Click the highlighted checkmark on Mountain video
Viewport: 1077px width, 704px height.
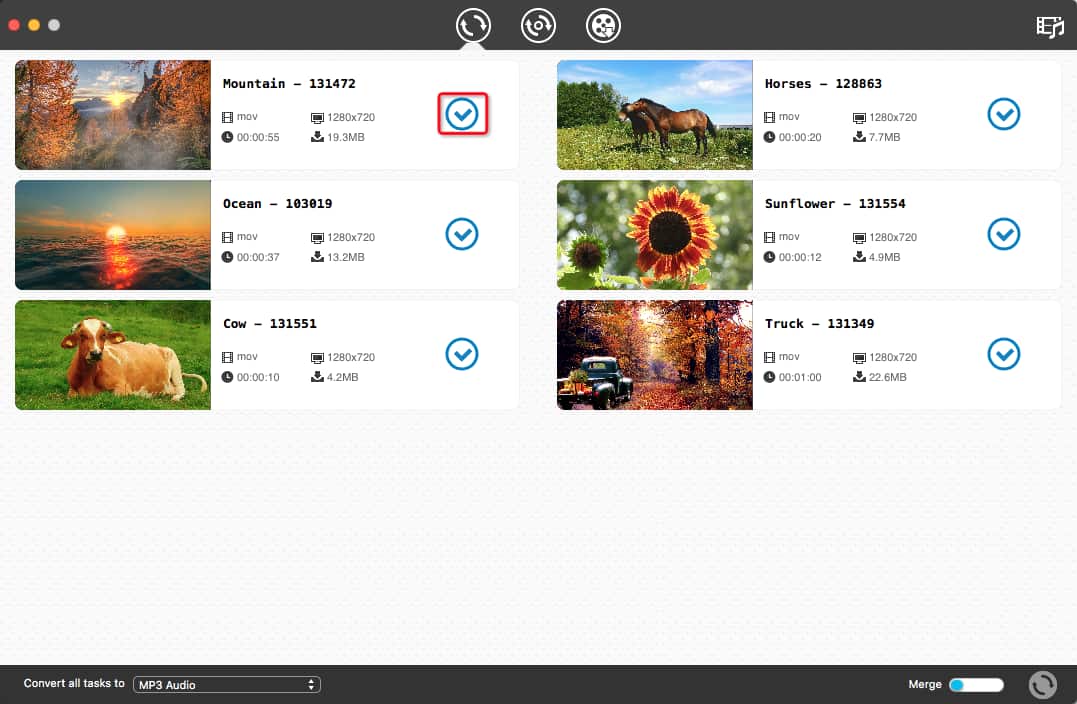462,114
